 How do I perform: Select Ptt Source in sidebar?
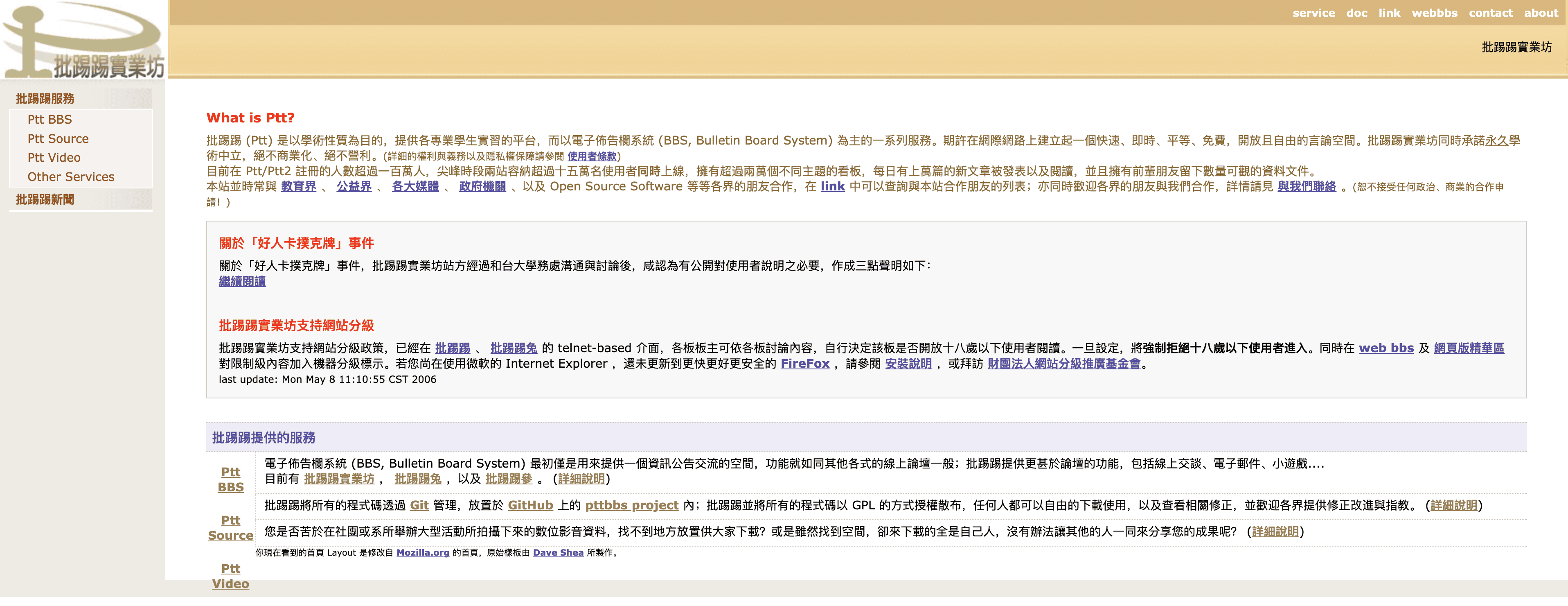click(x=58, y=139)
